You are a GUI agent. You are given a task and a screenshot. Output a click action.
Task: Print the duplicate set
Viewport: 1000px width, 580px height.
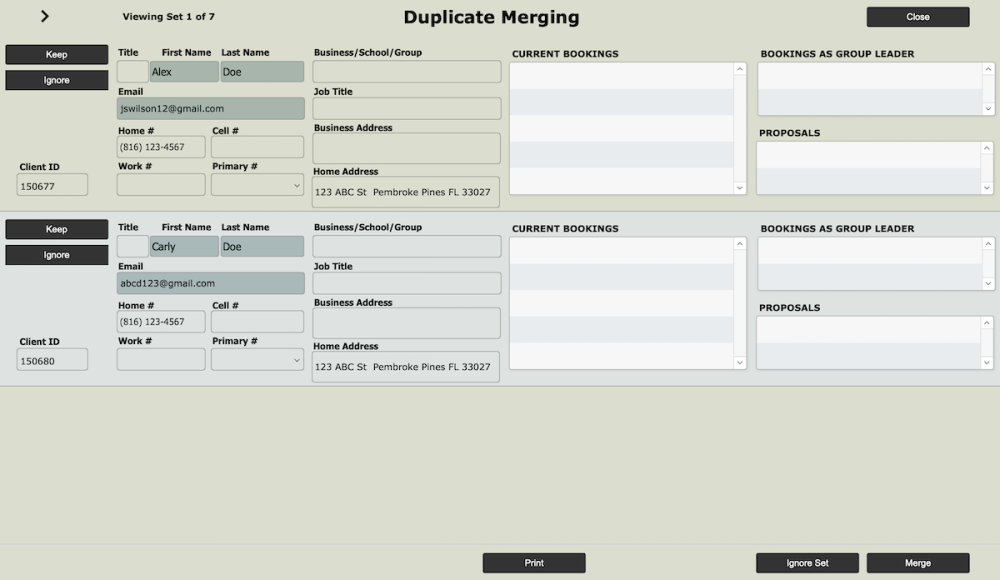(x=534, y=563)
